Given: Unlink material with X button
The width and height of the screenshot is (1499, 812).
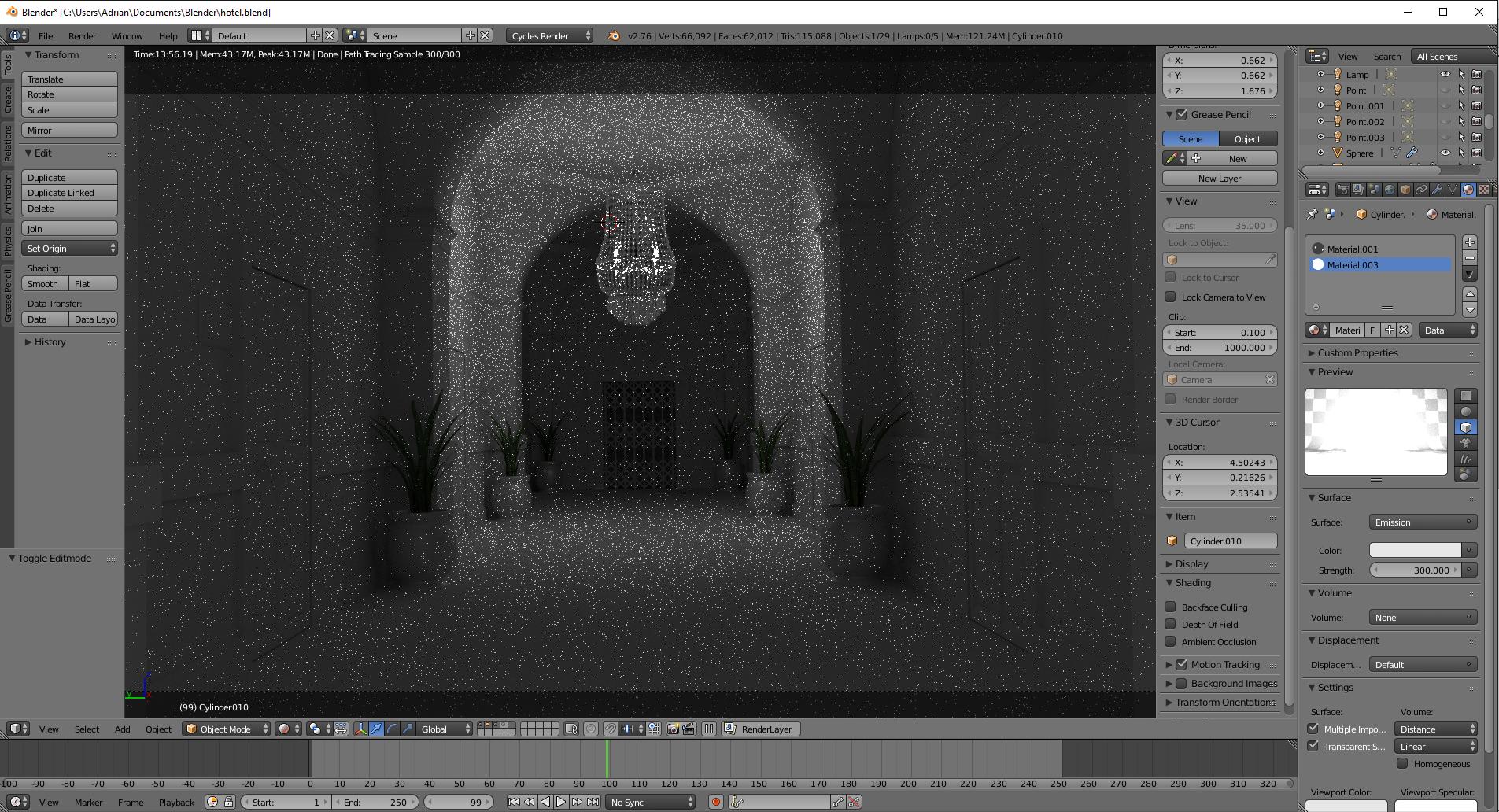Looking at the screenshot, I should [1404, 330].
